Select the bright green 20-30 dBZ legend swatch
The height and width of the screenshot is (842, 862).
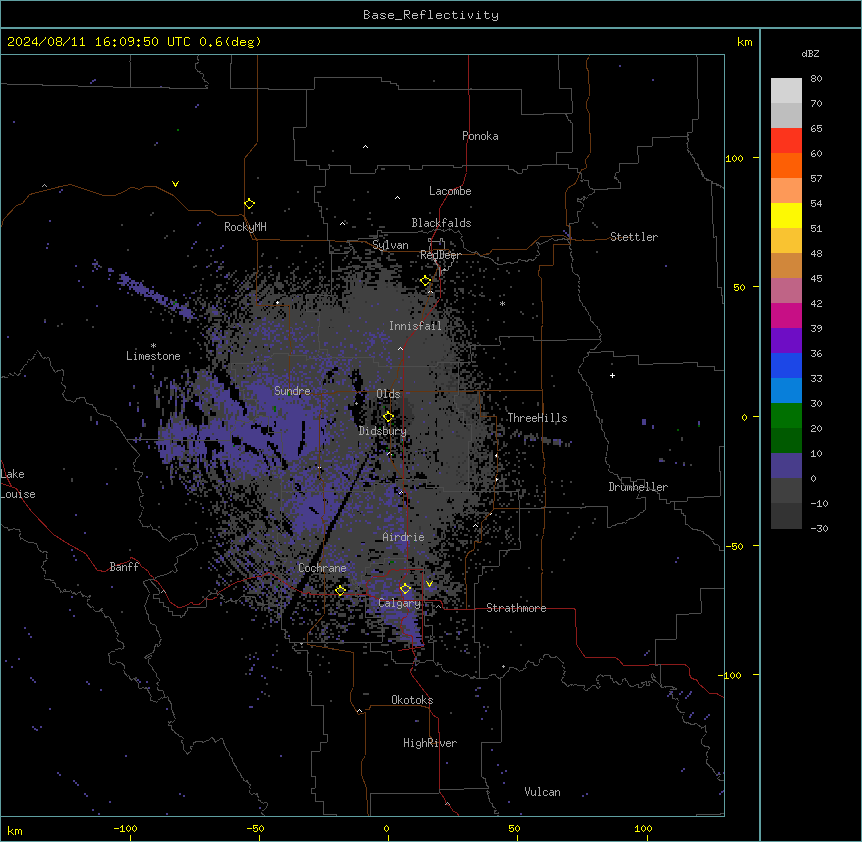tap(786, 416)
